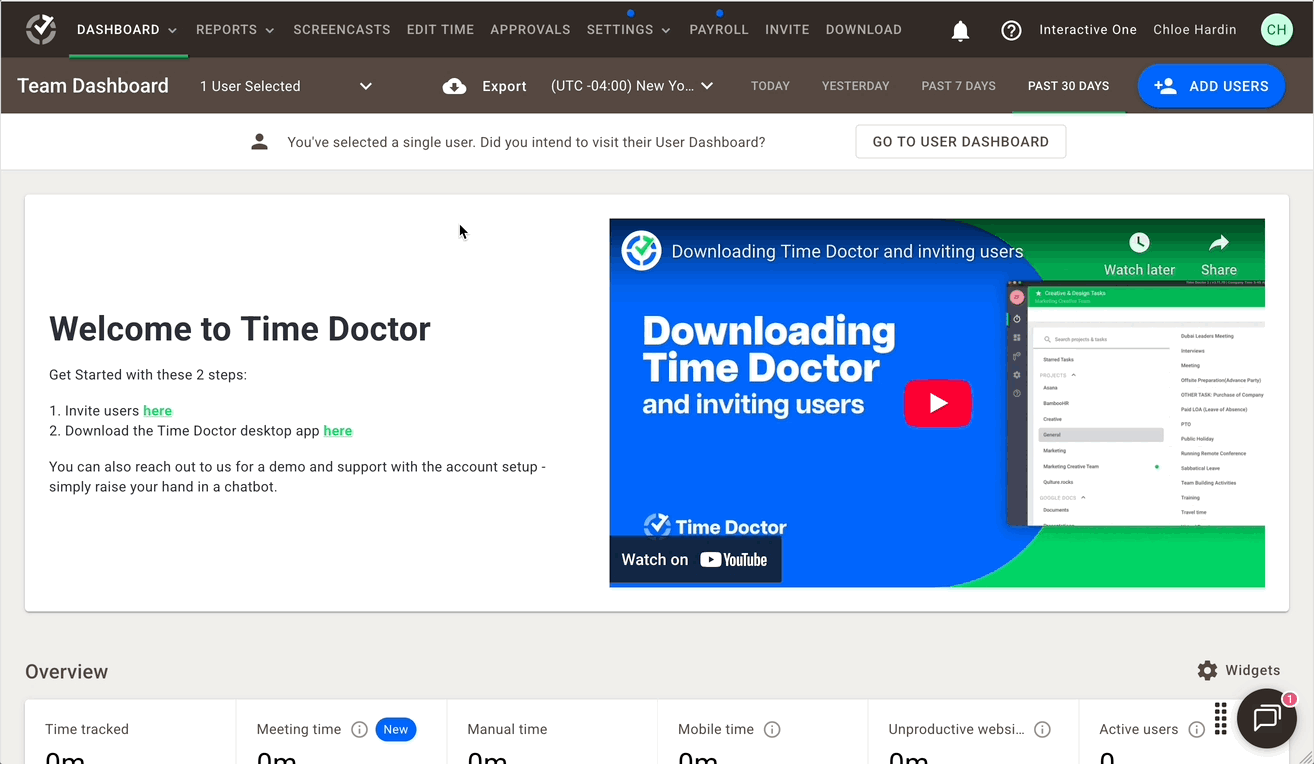The height and width of the screenshot is (764, 1314).
Task: Click the Meeting time info icon
Action: point(359,729)
